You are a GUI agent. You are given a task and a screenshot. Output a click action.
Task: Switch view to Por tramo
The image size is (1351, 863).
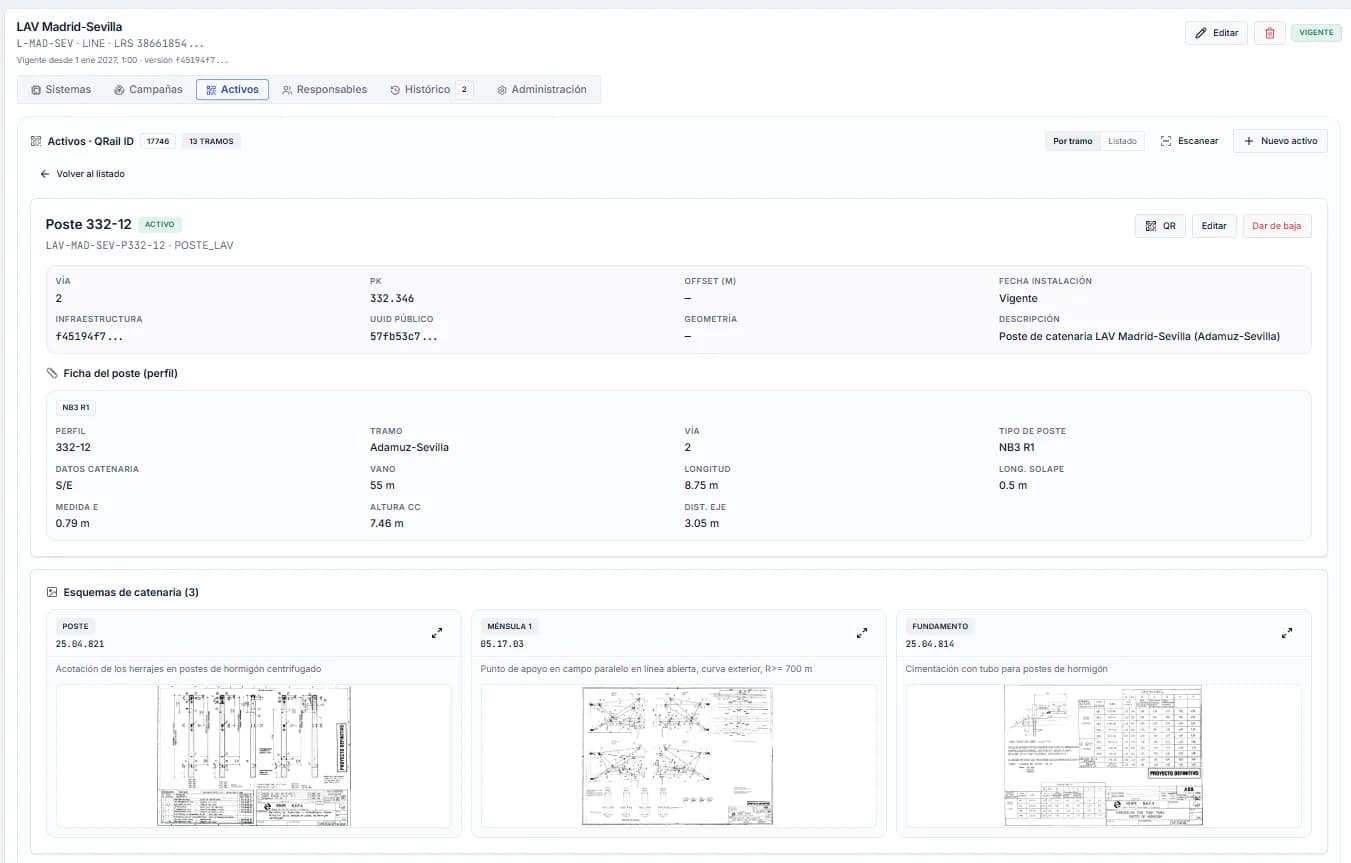(1073, 141)
